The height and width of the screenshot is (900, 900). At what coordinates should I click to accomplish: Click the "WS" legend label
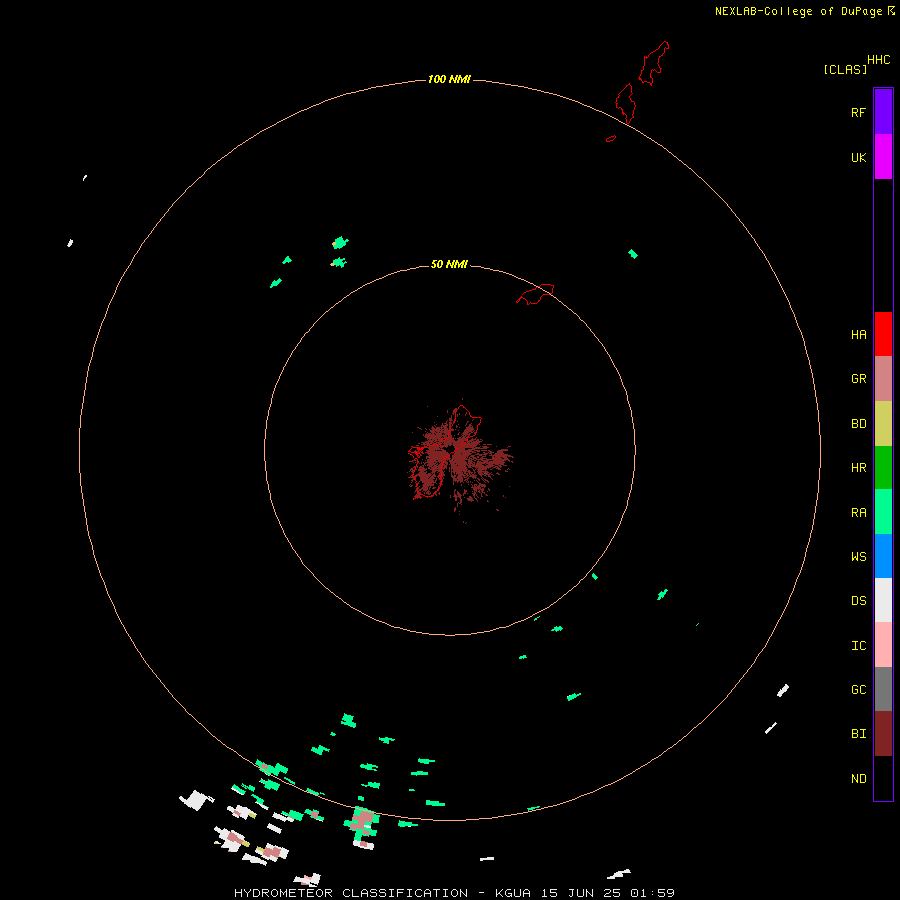[x=859, y=556]
